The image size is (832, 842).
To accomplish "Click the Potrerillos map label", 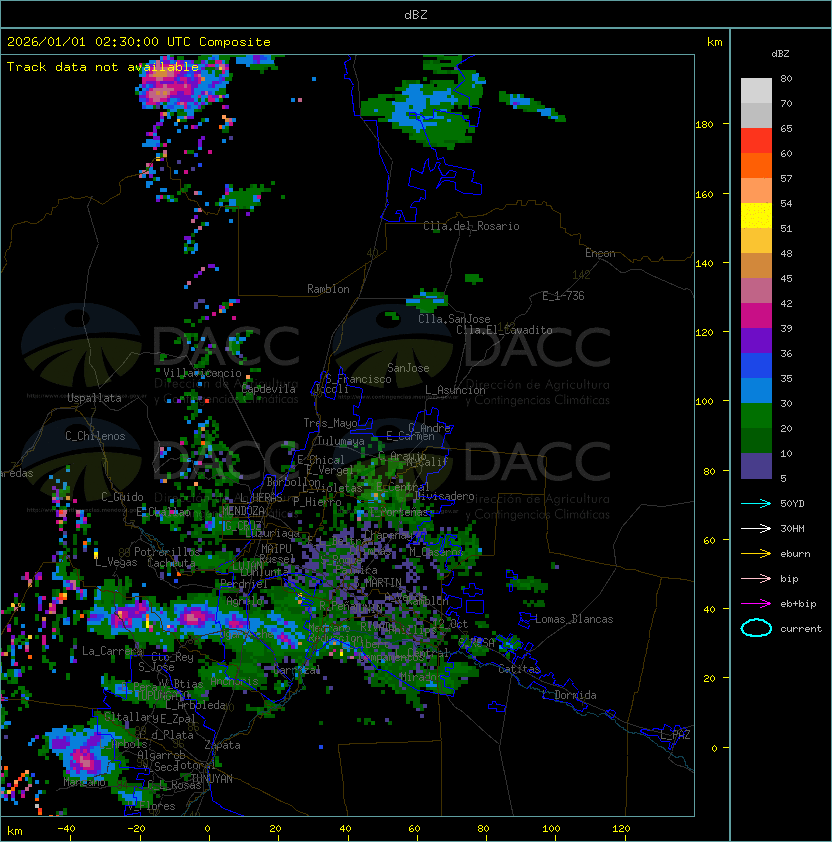I will click(x=167, y=552).
